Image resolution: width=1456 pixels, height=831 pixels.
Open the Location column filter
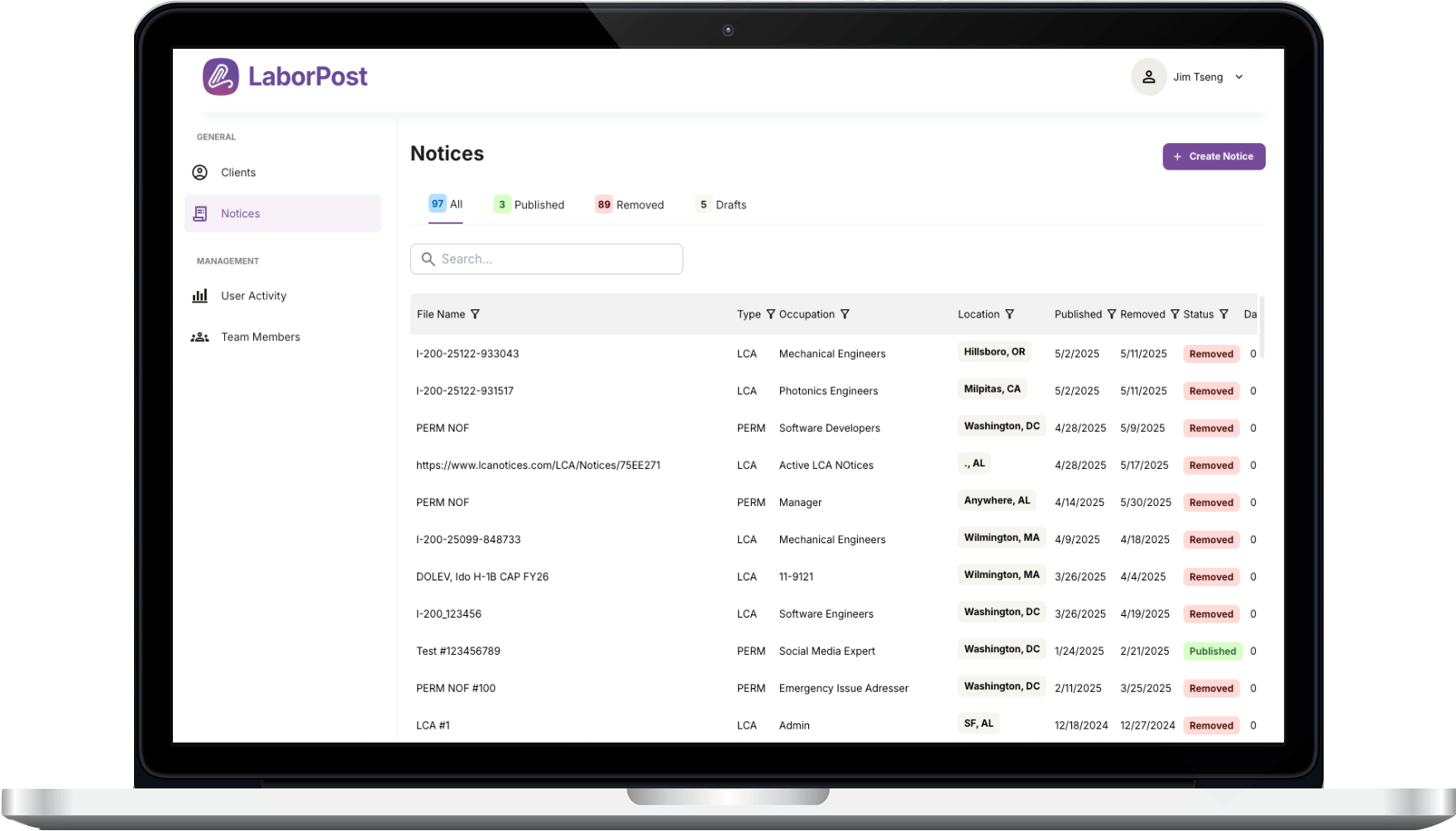click(x=1009, y=314)
